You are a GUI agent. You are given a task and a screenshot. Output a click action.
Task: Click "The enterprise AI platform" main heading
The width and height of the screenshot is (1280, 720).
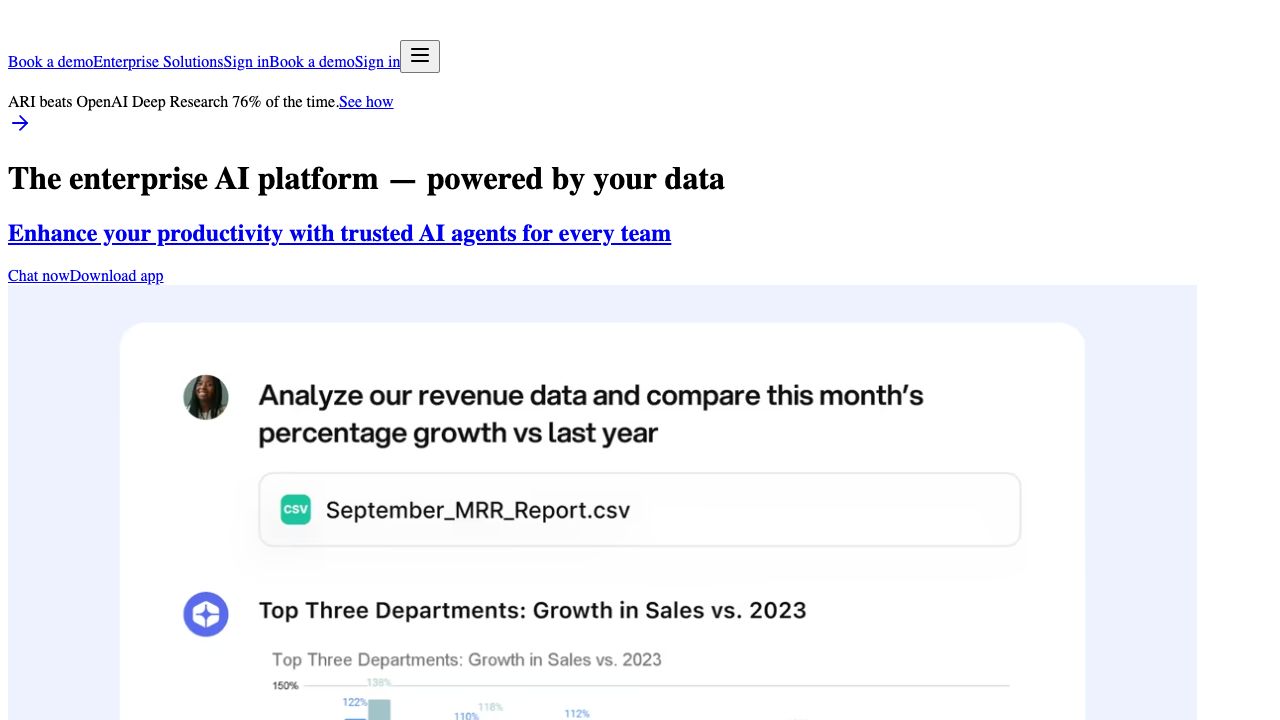366,179
